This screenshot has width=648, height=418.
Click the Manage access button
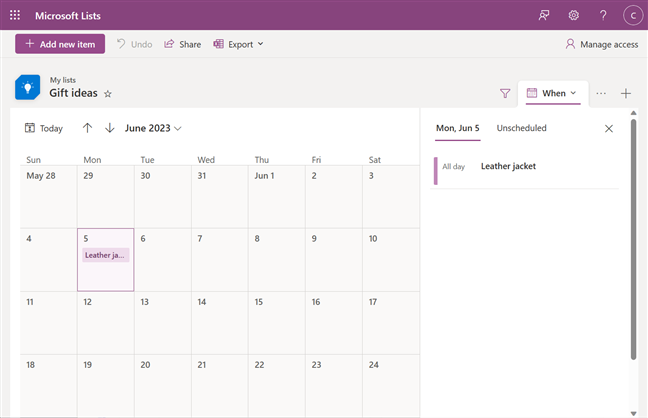click(x=602, y=44)
